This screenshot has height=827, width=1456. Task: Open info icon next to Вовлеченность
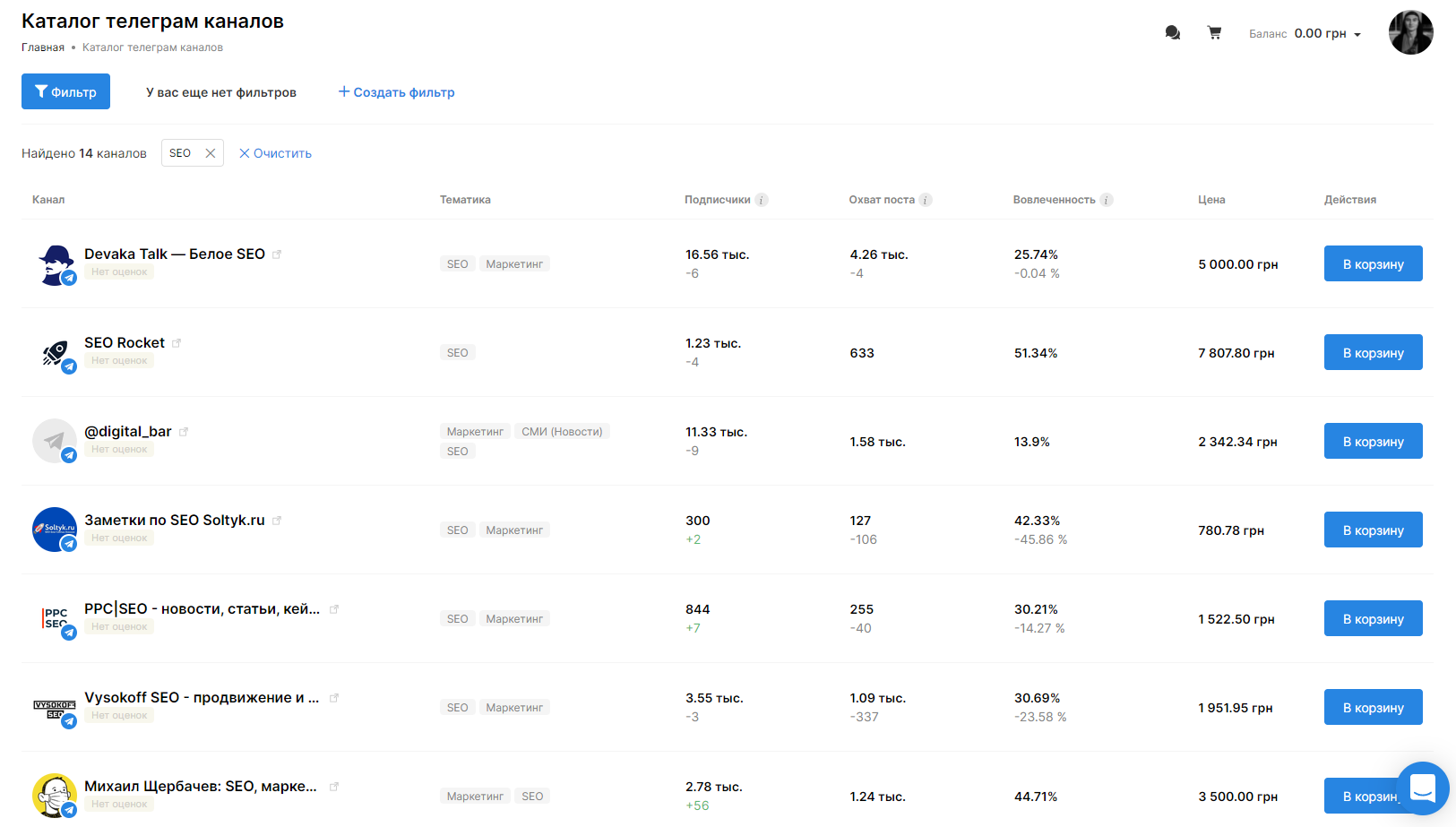(x=1107, y=200)
